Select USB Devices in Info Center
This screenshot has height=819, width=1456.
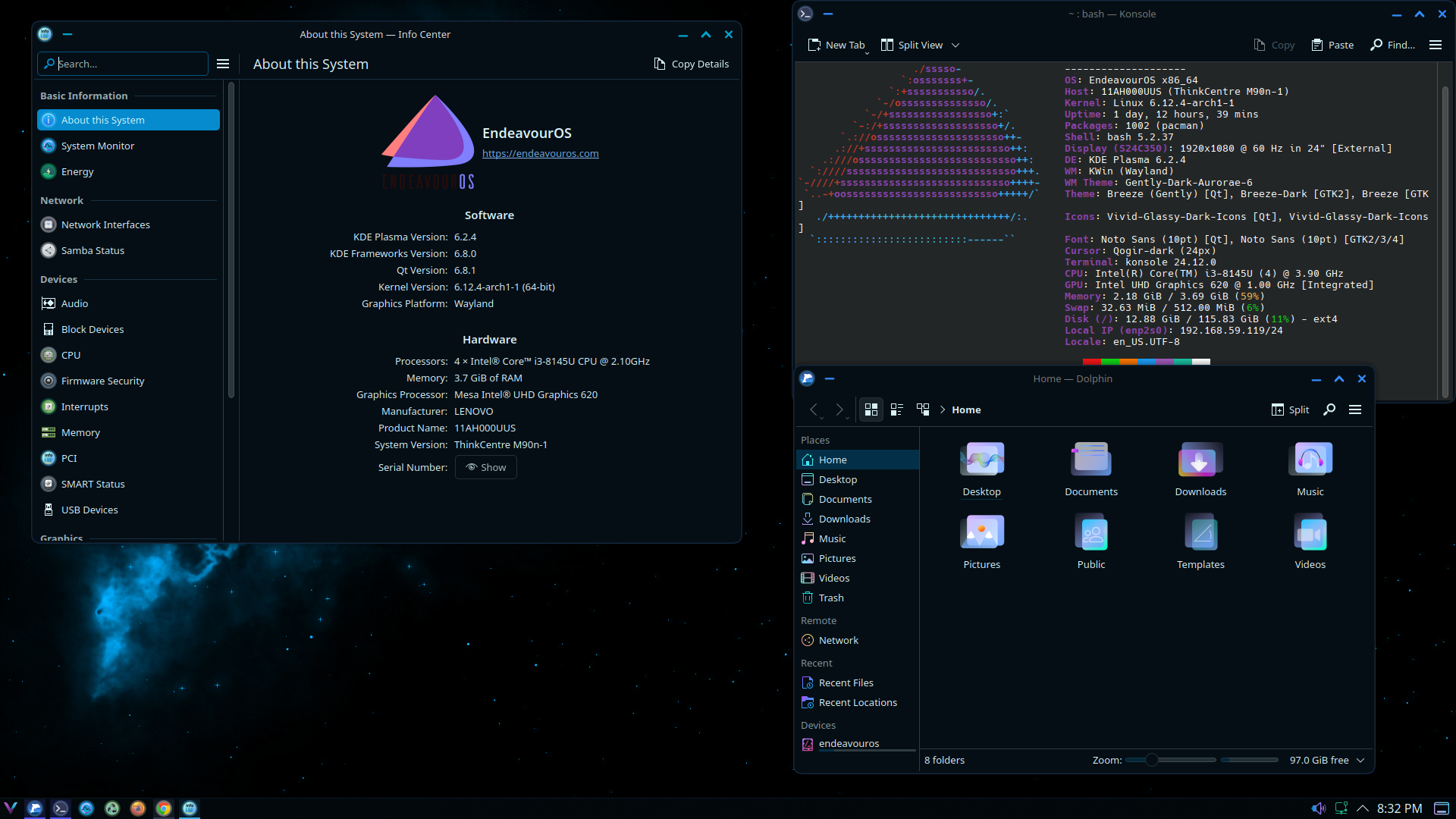pos(128,510)
